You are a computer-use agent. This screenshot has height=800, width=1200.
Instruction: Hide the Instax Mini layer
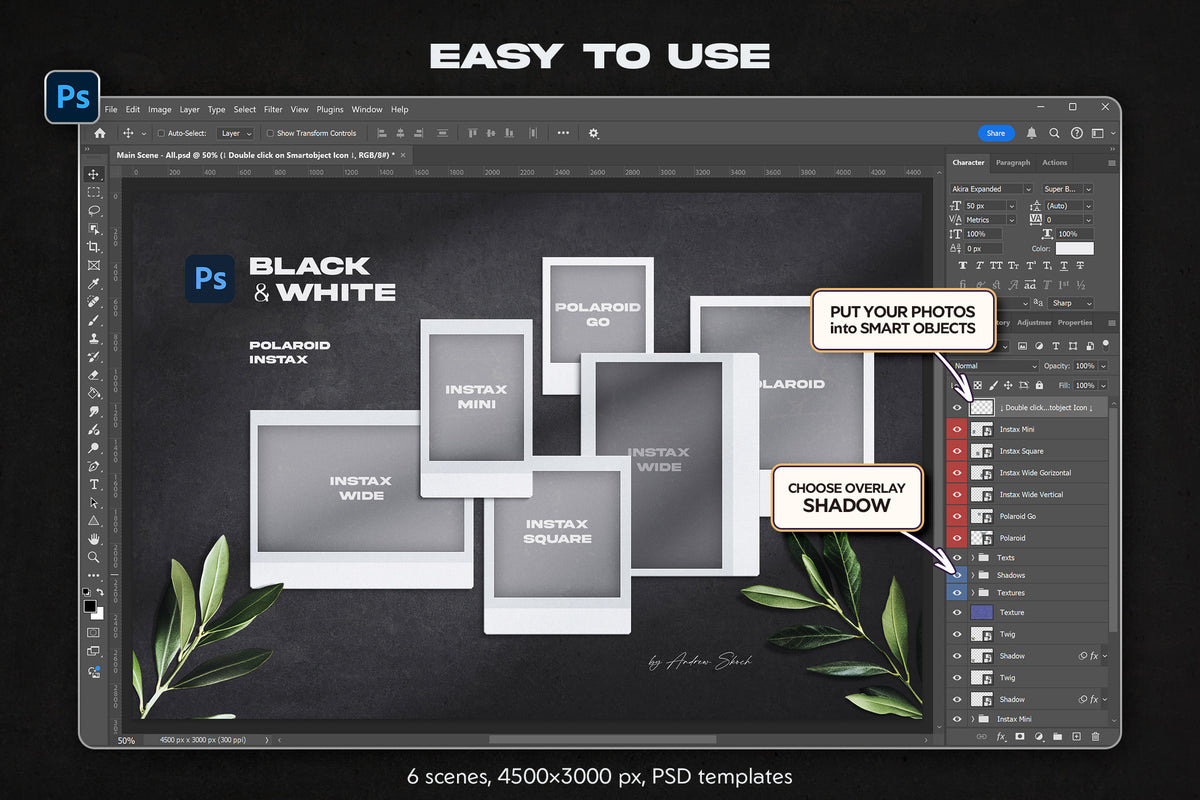(957, 429)
